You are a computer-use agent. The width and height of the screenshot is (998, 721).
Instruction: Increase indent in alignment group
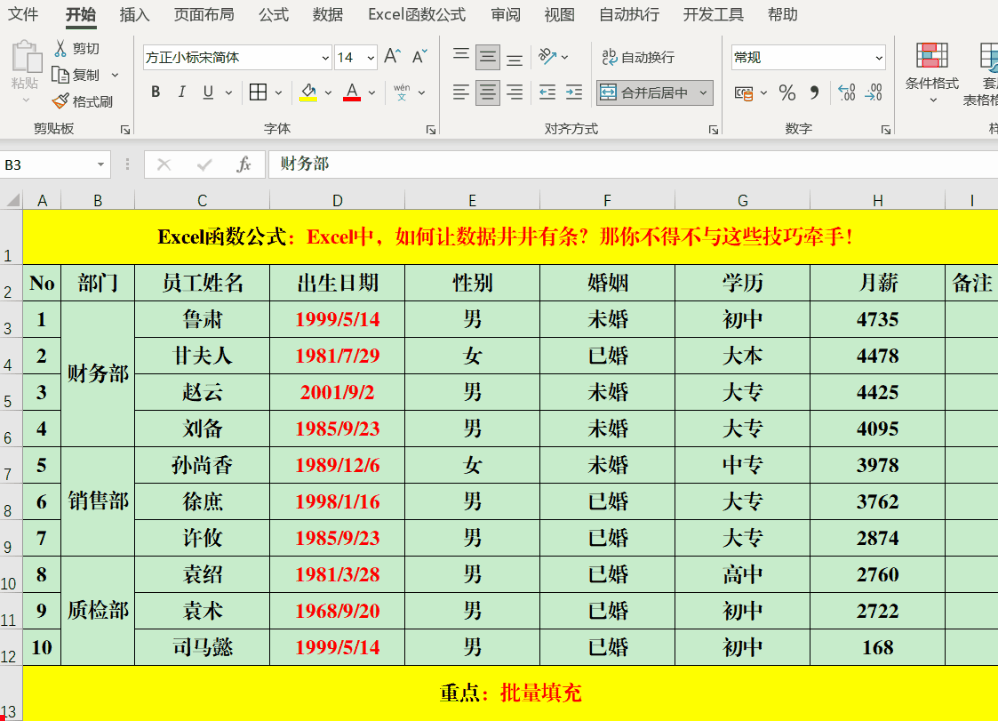(x=574, y=92)
